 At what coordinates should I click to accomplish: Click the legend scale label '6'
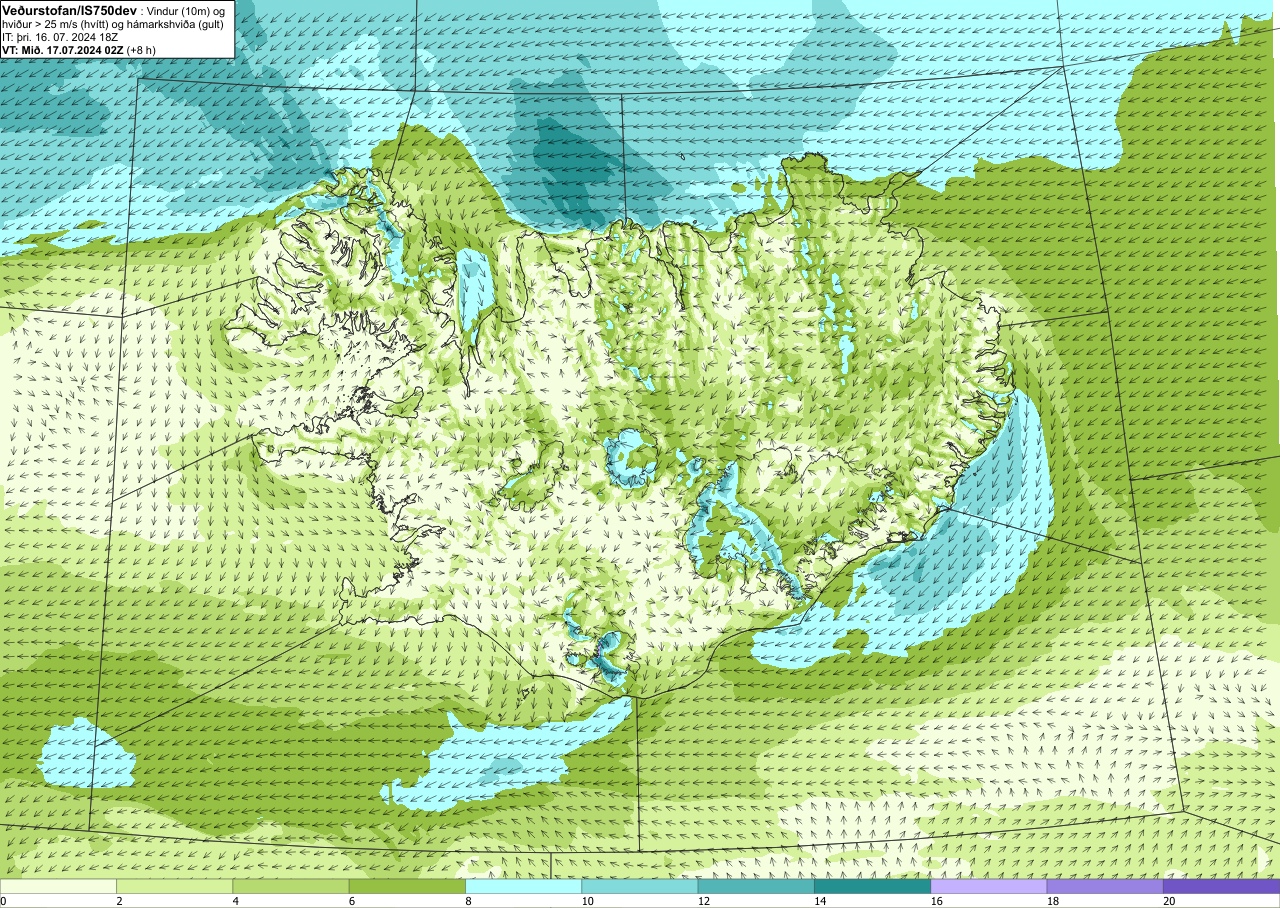point(351,901)
